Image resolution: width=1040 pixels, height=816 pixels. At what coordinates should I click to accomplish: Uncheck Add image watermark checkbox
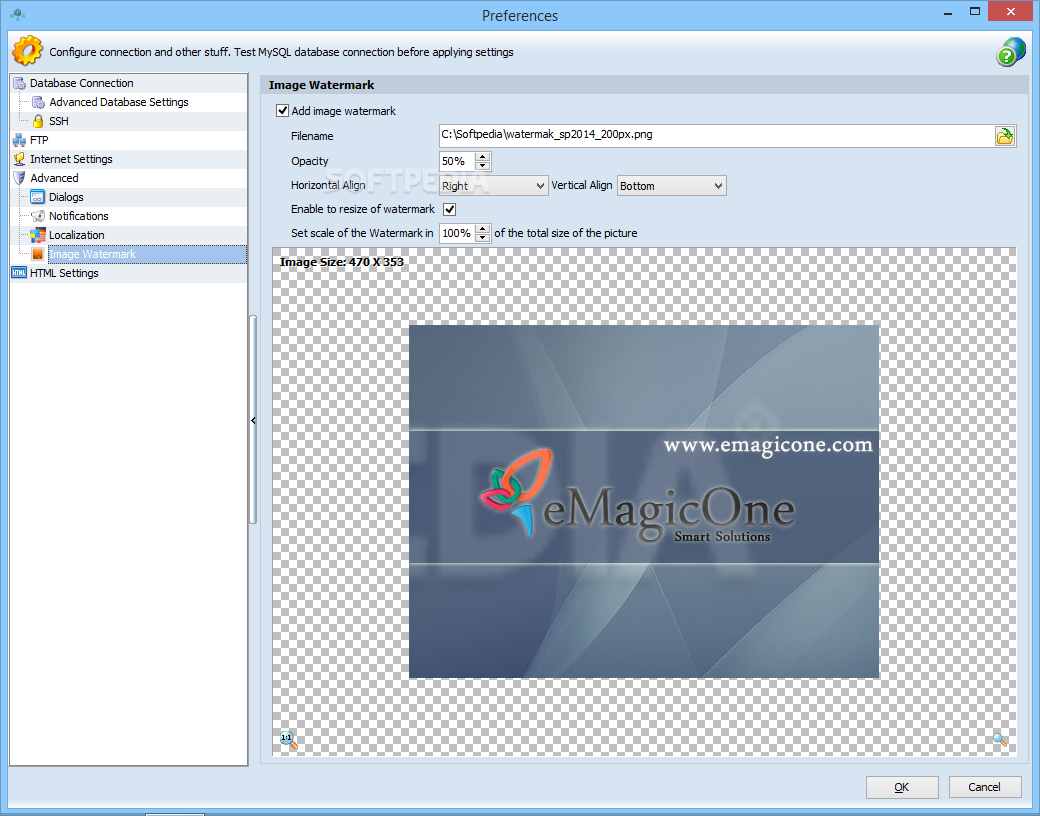point(283,111)
